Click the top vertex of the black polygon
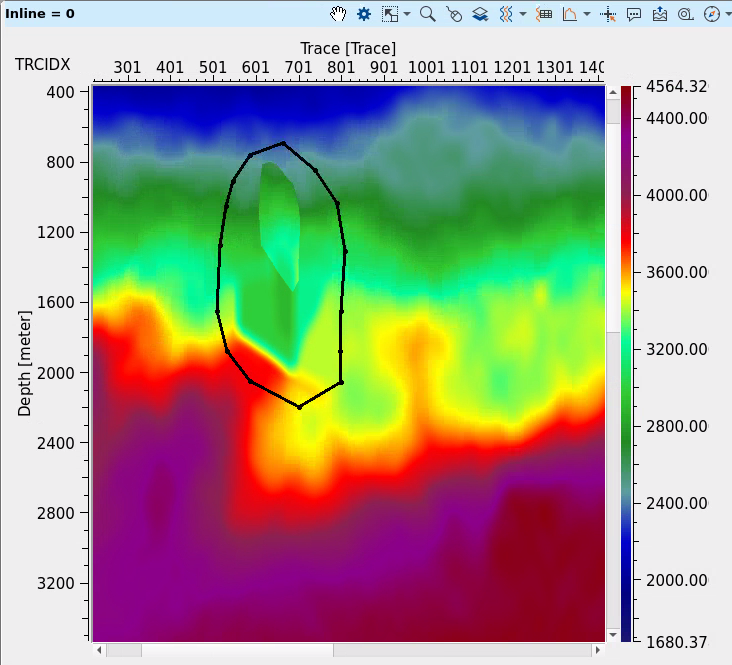Viewport: 732px width, 665px height. click(284, 142)
